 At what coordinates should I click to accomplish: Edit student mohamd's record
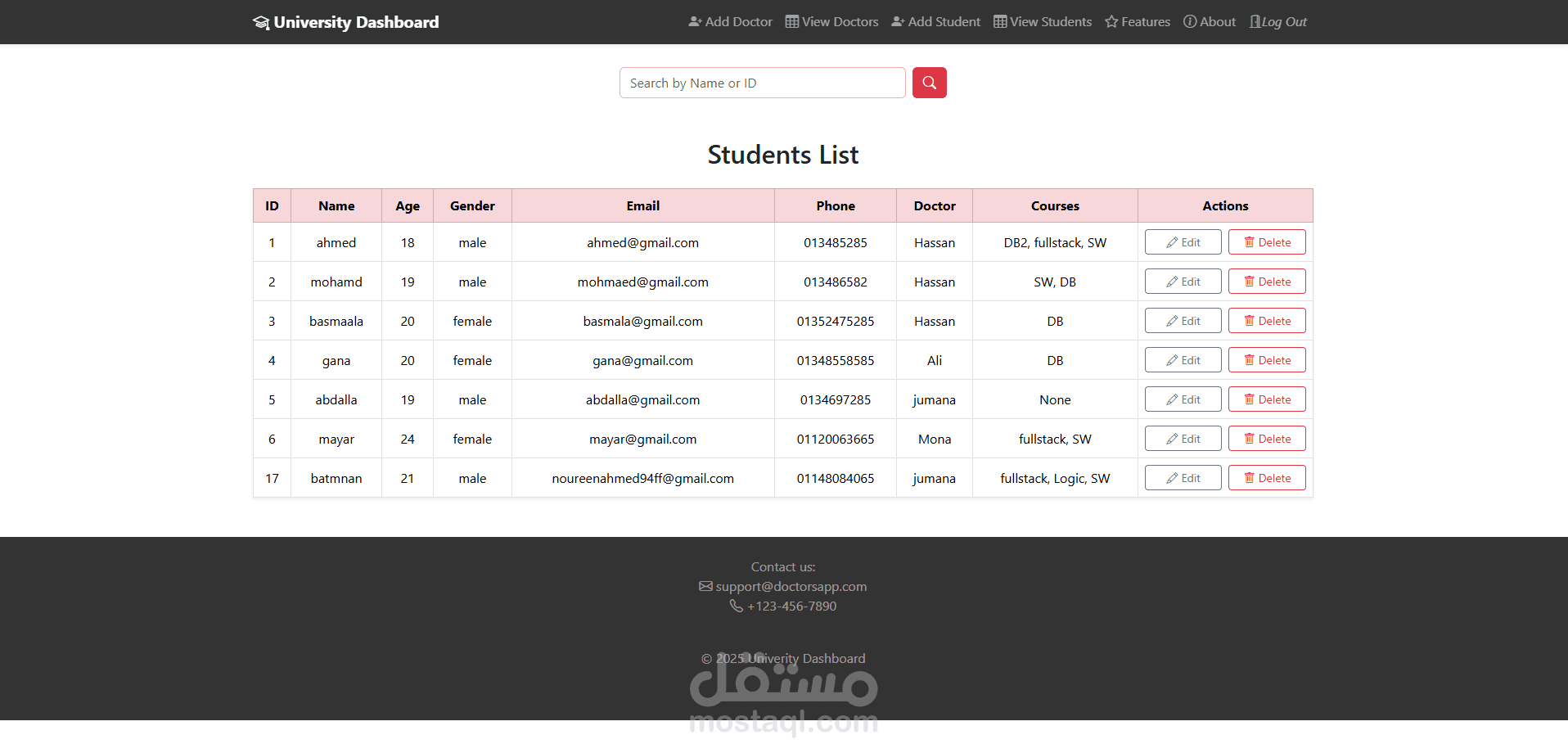1183,282
